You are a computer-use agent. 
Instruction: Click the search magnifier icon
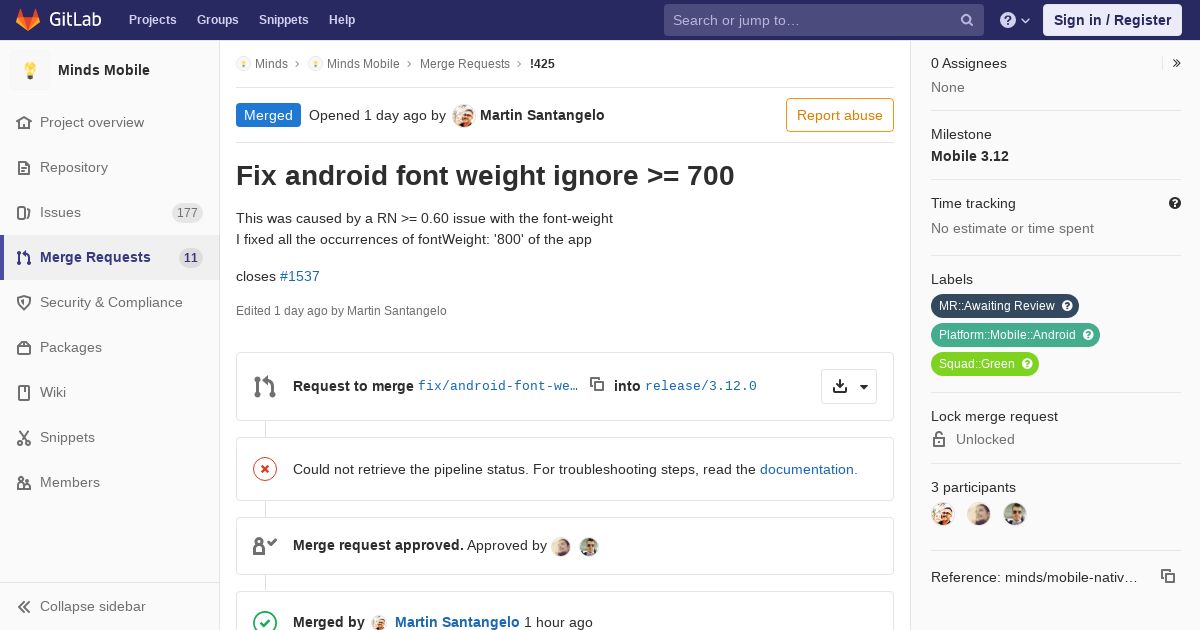[967, 20]
